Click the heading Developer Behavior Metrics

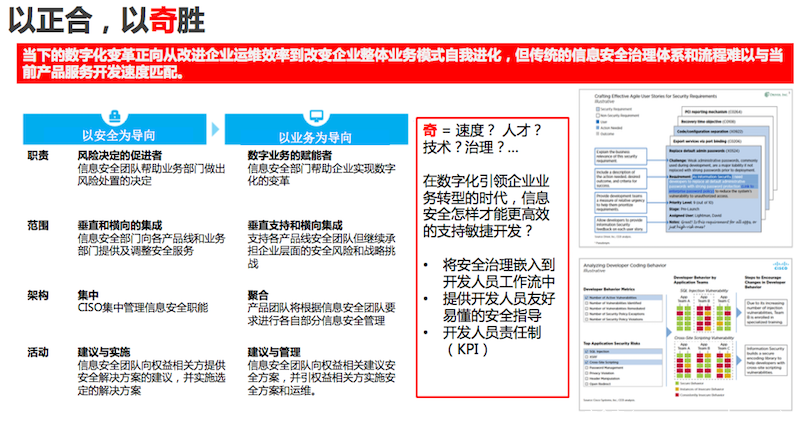click(609, 289)
